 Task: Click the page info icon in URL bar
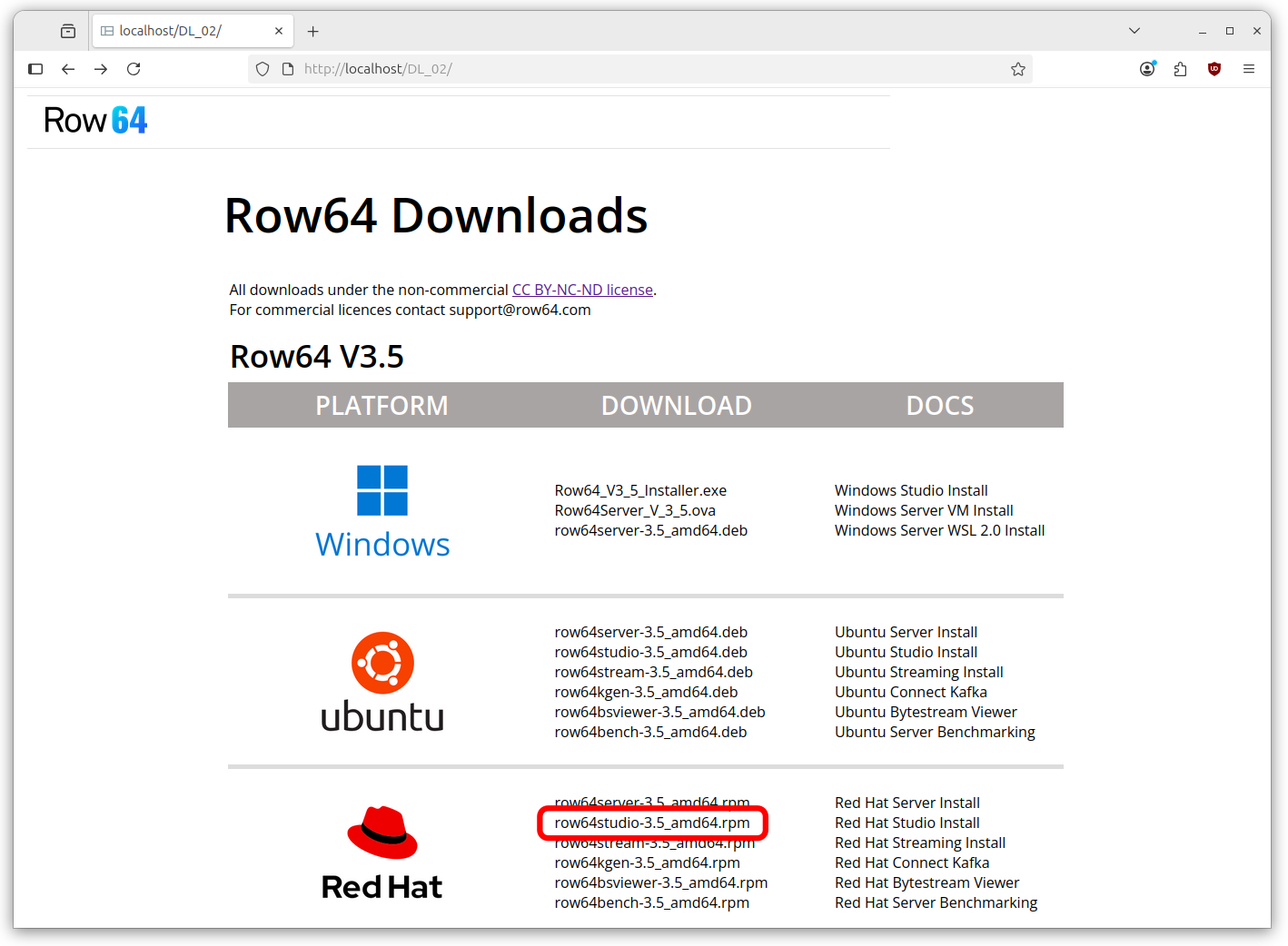[x=288, y=69]
